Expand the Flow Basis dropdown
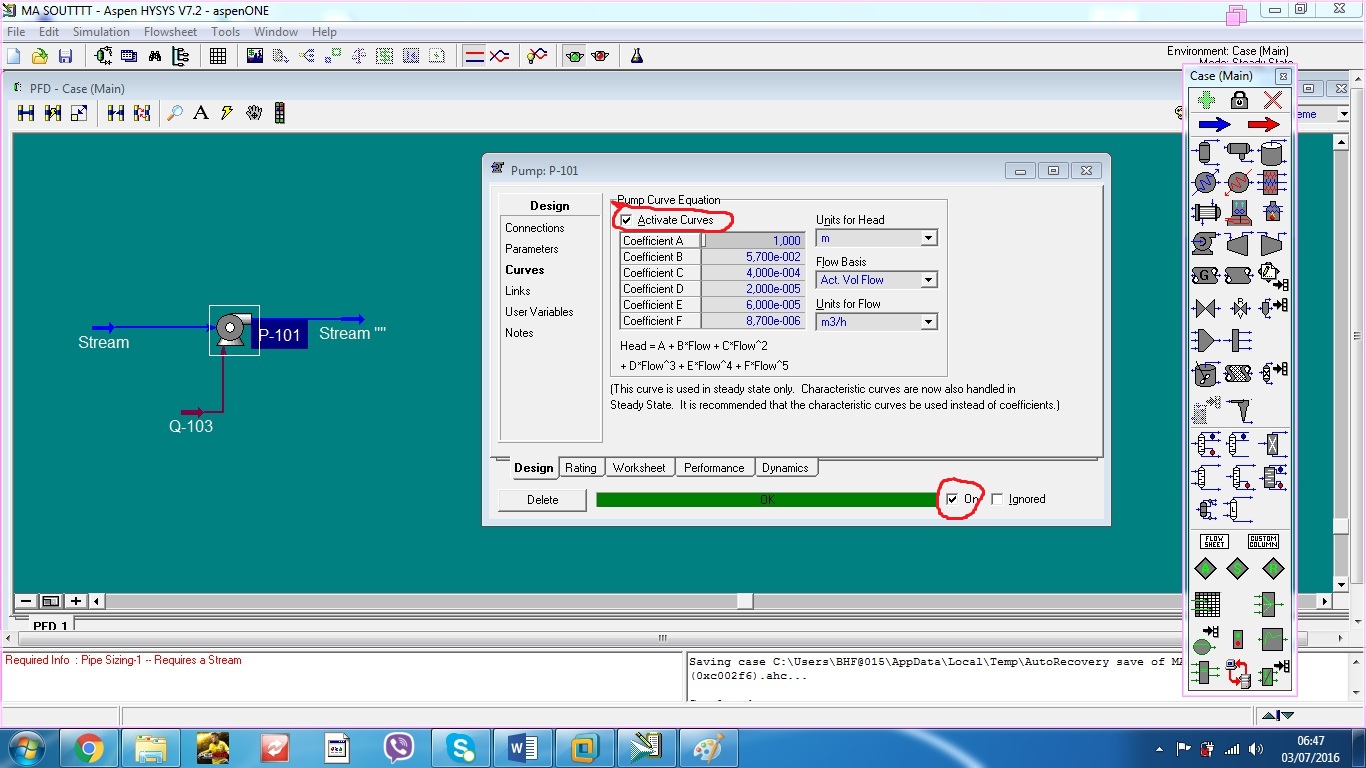1366x768 pixels. (928, 280)
